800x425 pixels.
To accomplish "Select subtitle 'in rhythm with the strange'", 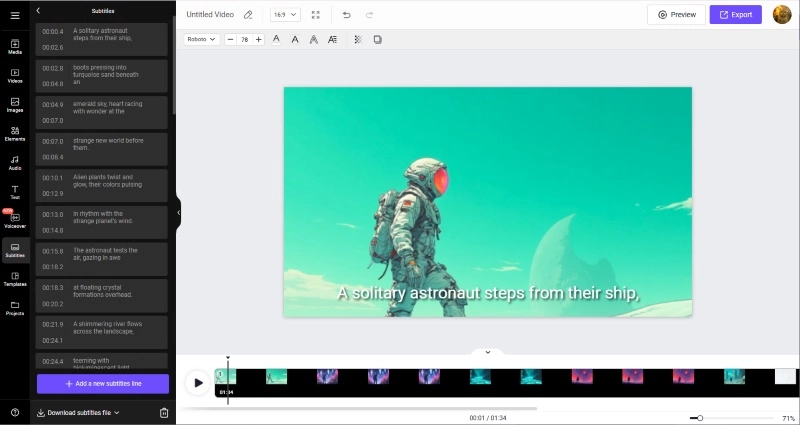I will click(x=102, y=222).
